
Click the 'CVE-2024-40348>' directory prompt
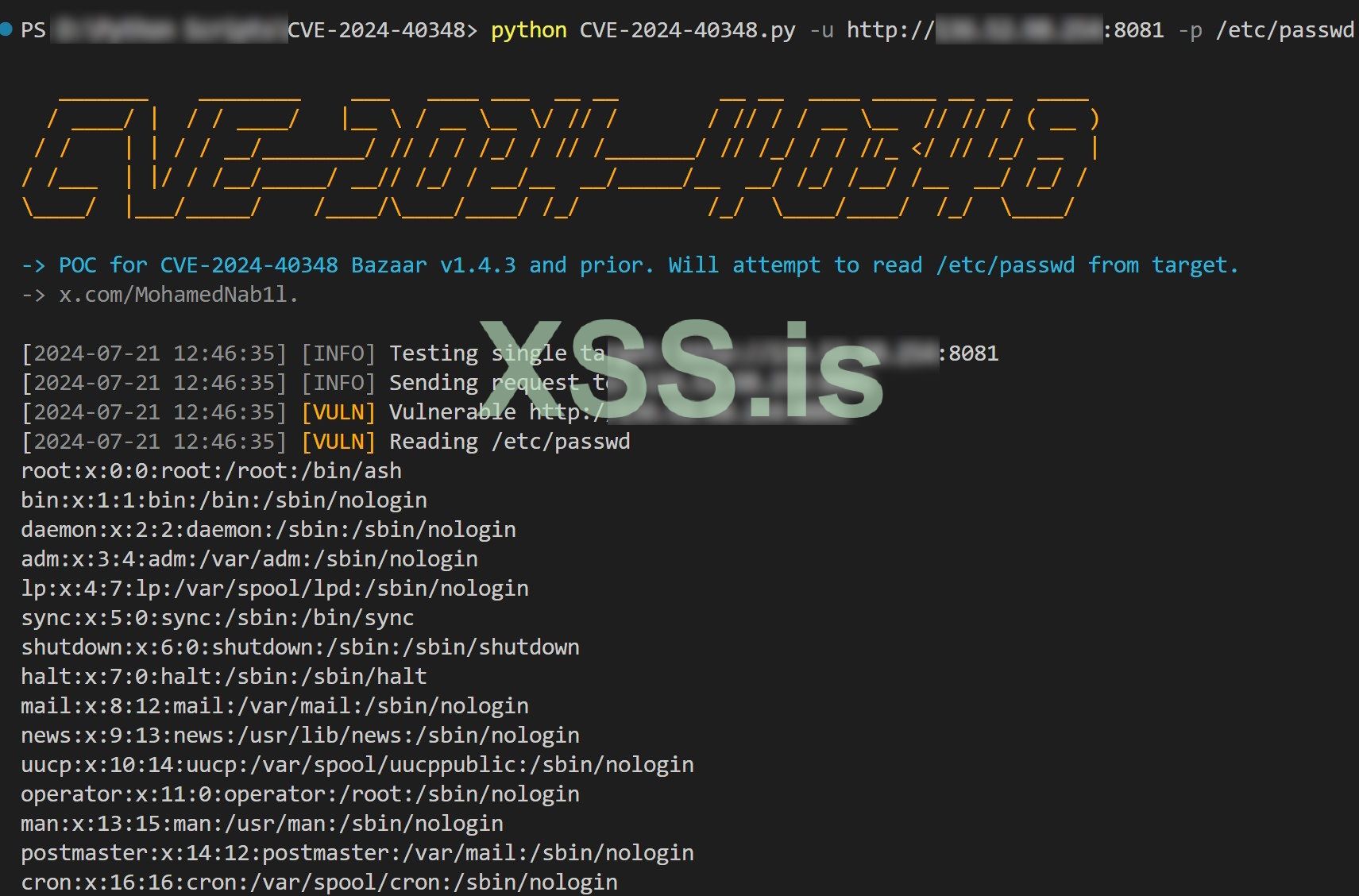383,30
